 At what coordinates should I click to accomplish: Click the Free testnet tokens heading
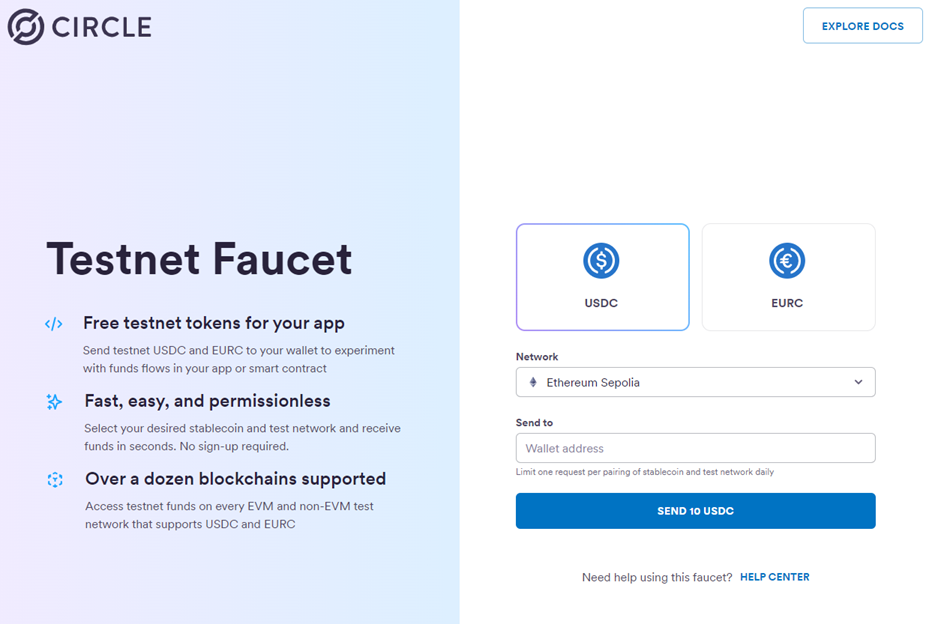(214, 323)
